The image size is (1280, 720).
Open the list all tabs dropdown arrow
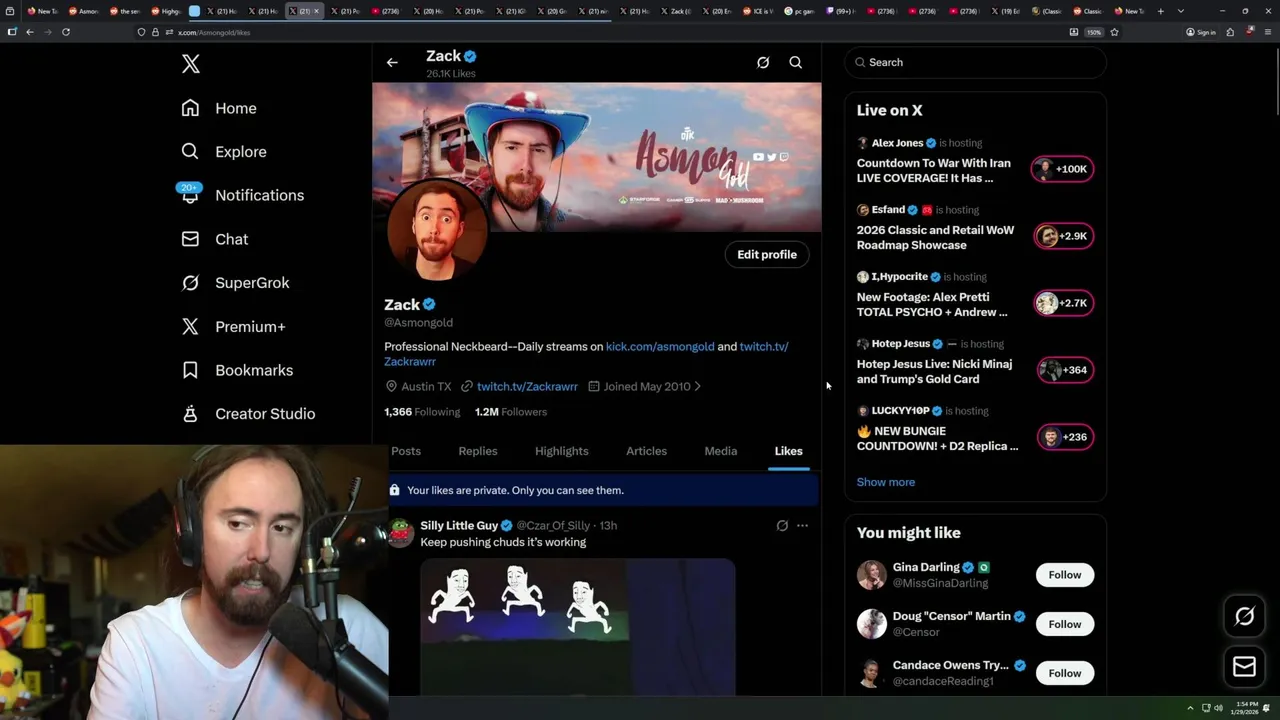click(x=1181, y=11)
